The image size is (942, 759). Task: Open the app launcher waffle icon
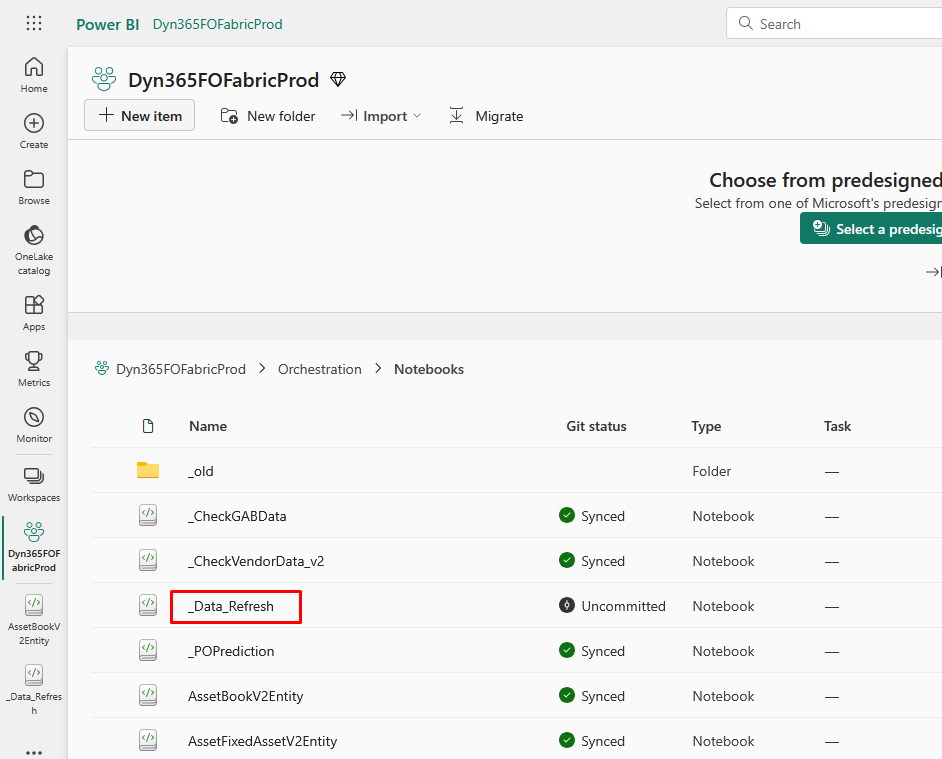(34, 23)
